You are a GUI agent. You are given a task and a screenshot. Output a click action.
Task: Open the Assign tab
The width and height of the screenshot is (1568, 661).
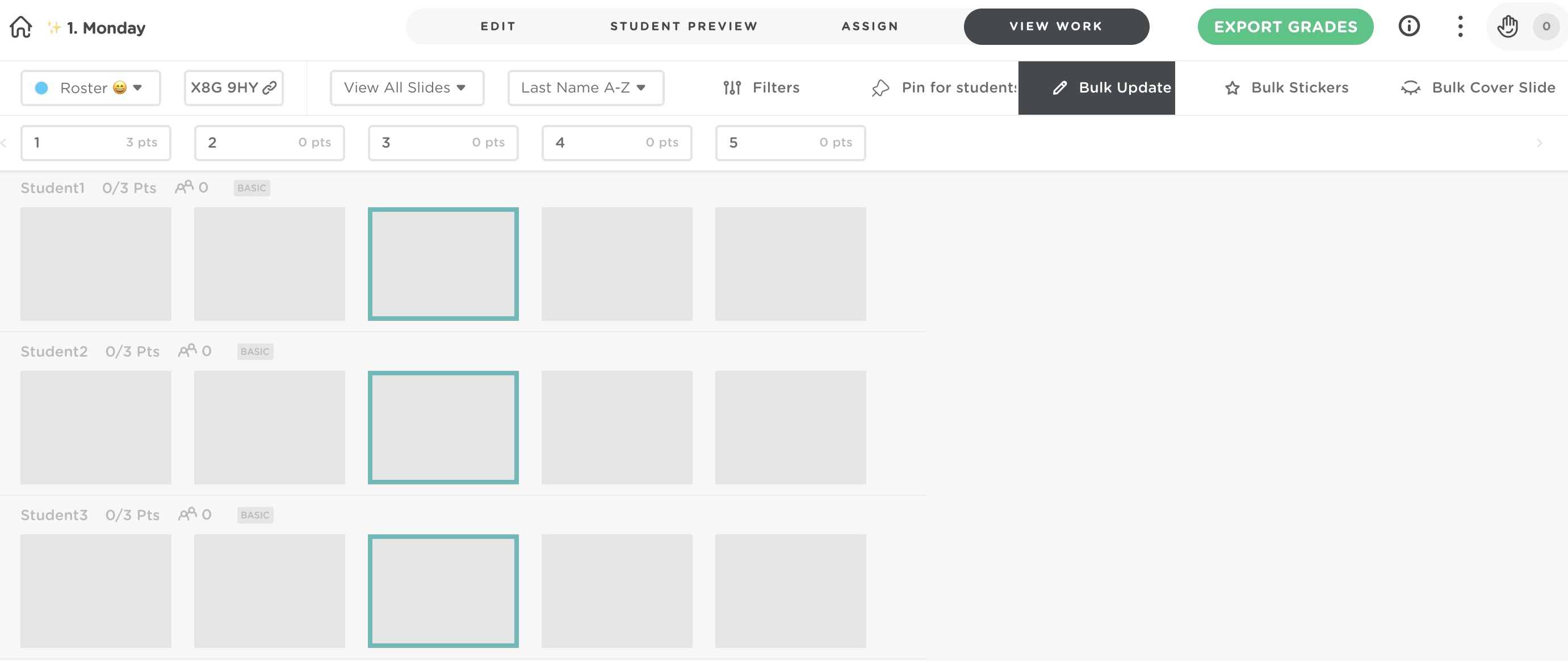869,26
